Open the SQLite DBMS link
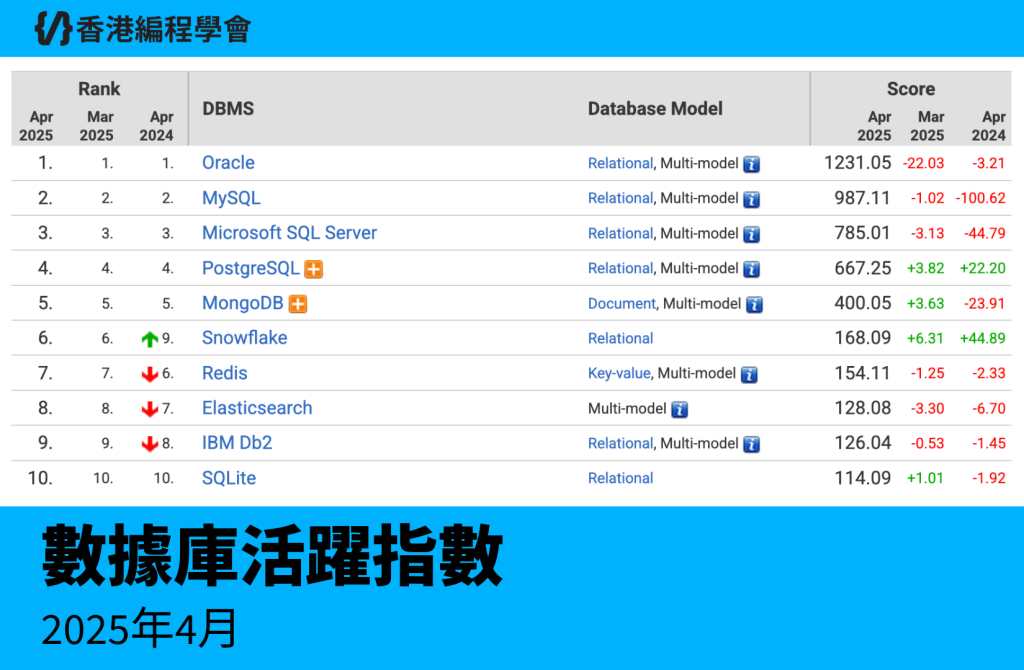This screenshot has width=1024, height=670. point(229,478)
